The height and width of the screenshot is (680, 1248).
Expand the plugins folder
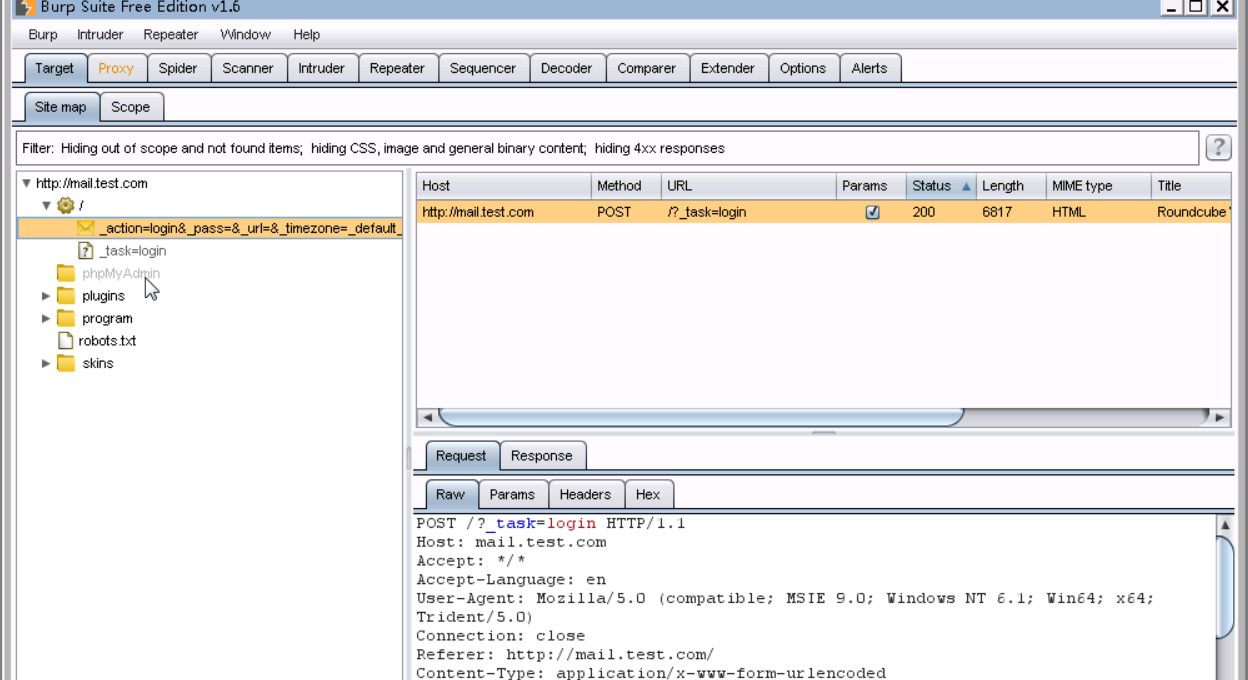point(46,296)
